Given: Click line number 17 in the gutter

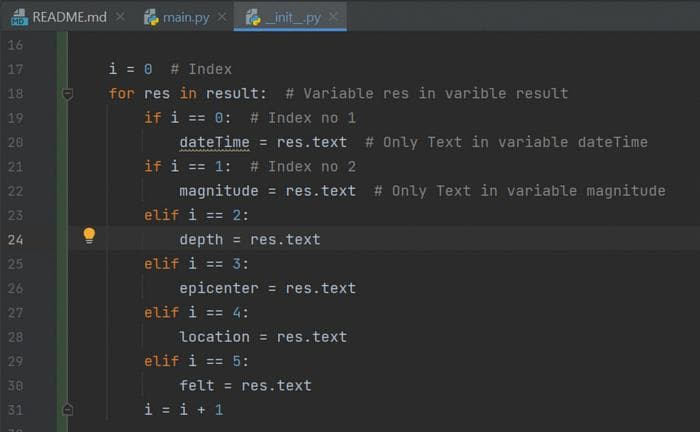Looking at the screenshot, I should click(14, 69).
